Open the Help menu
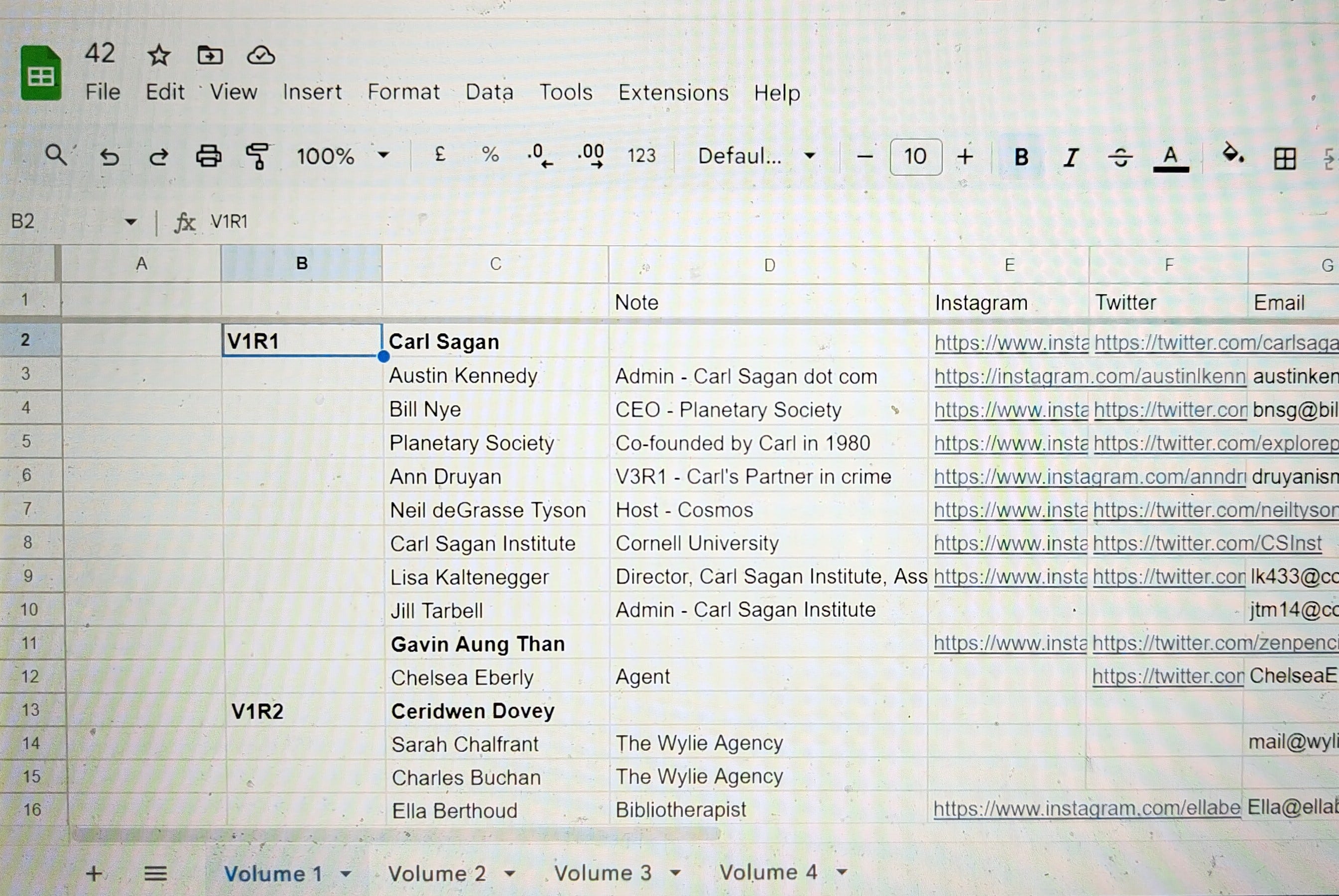Viewport: 1339px width, 896px height. pos(777,93)
